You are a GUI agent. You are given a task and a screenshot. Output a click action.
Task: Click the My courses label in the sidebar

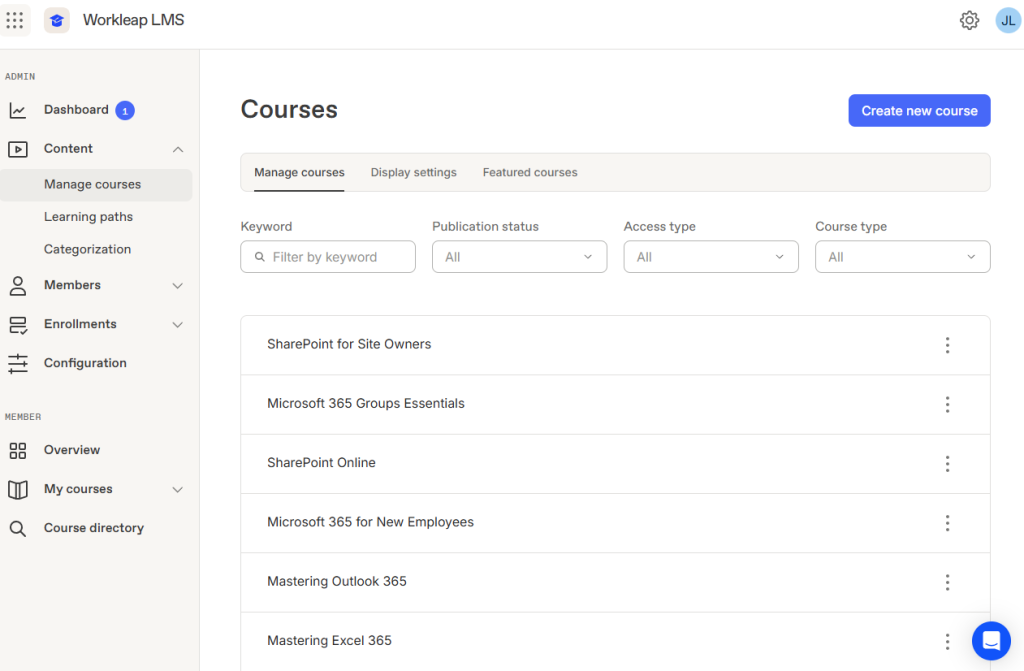(78, 489)
